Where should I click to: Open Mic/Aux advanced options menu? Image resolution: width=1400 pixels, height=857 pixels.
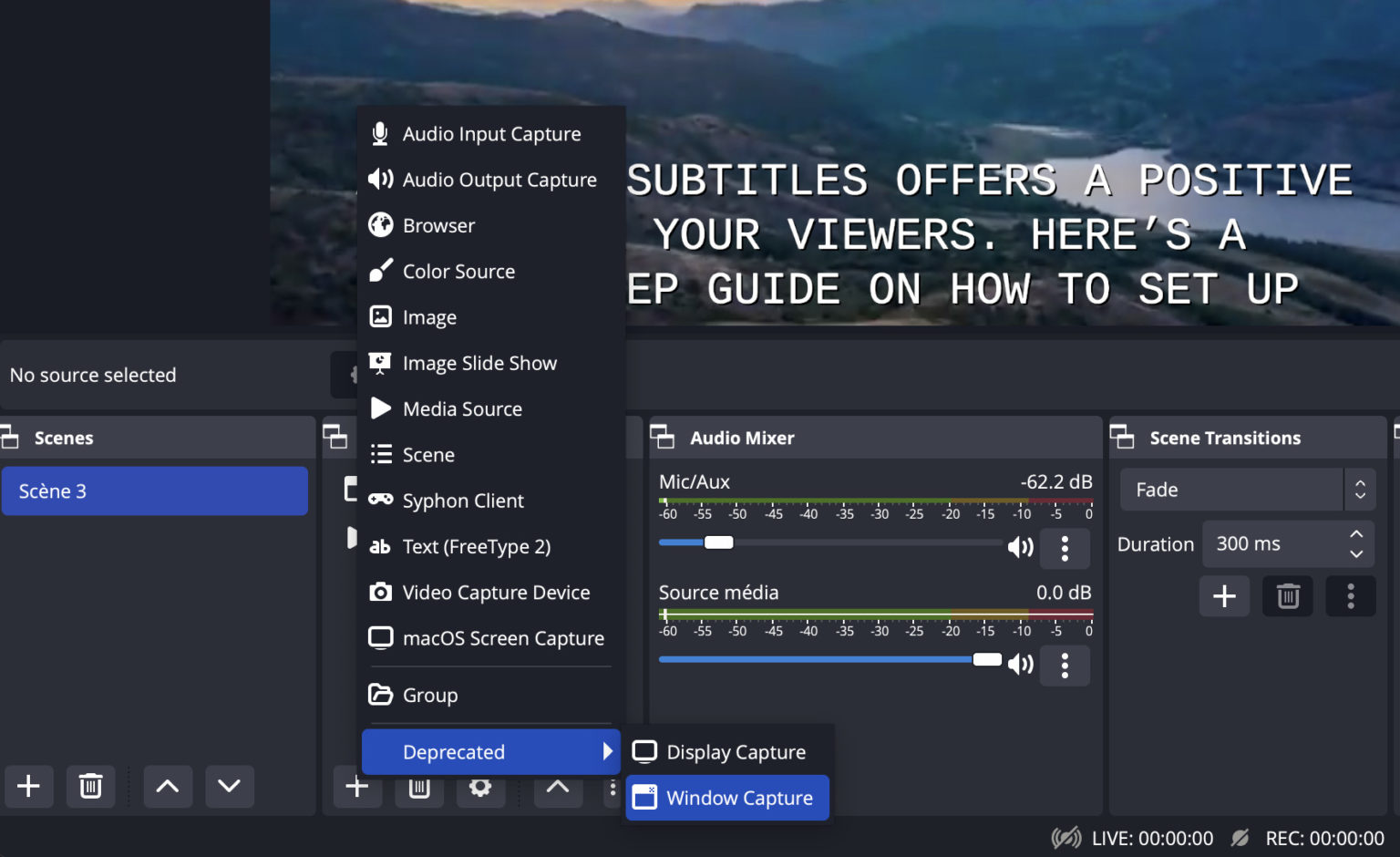(x=1065, y=548)
